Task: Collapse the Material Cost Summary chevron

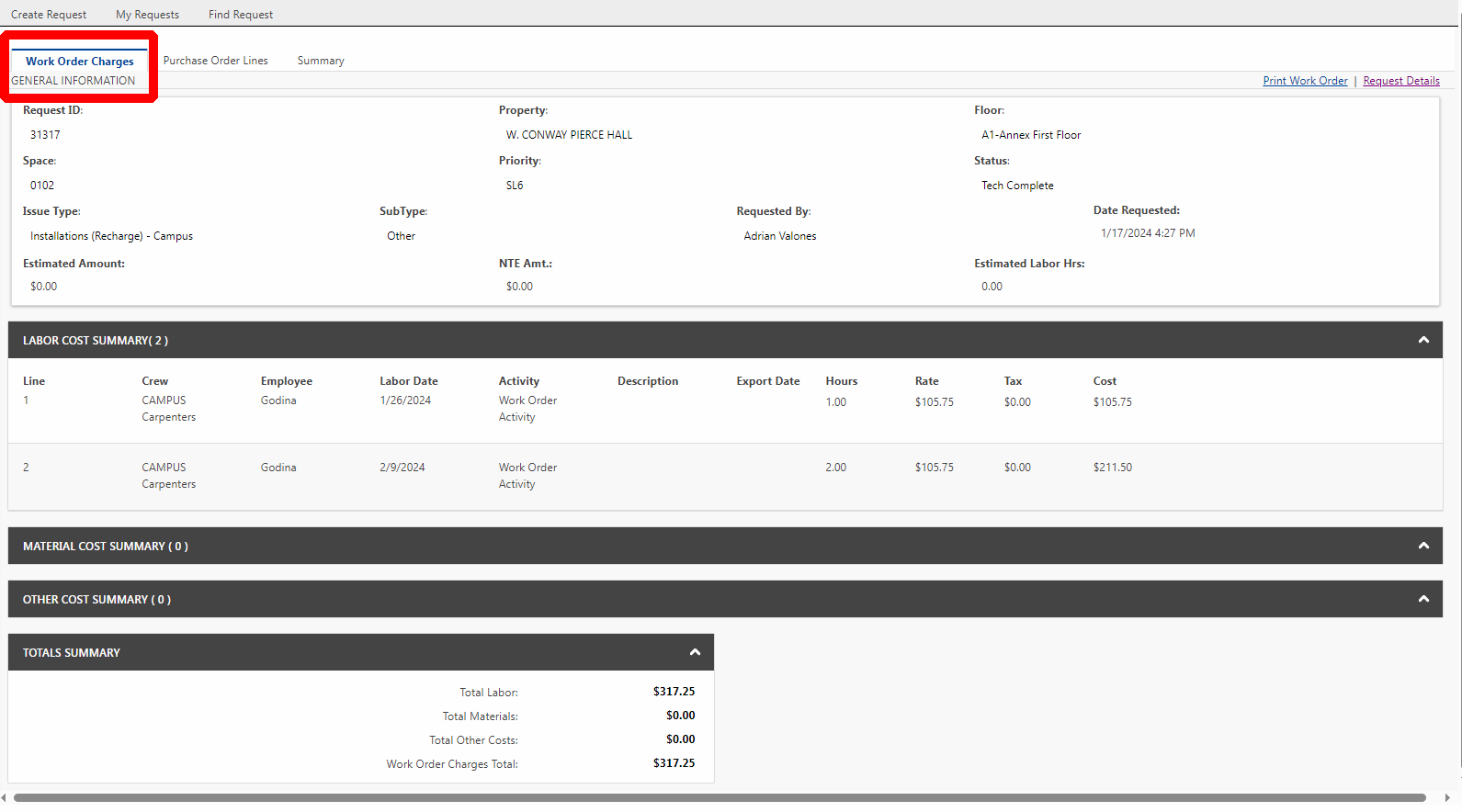Action: 1423,546
